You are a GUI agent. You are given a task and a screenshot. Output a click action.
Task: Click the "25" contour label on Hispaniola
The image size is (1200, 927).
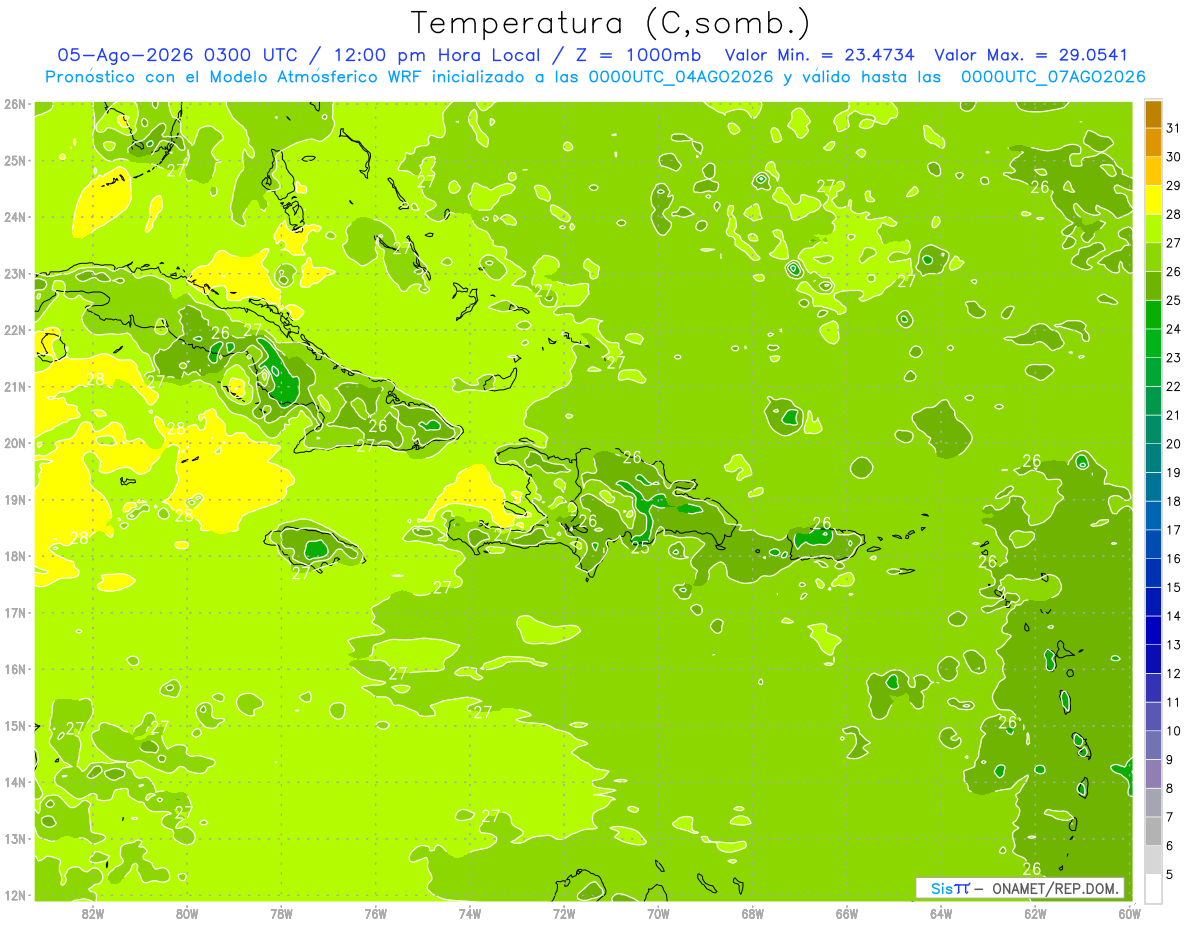click(x=640, y=547)
